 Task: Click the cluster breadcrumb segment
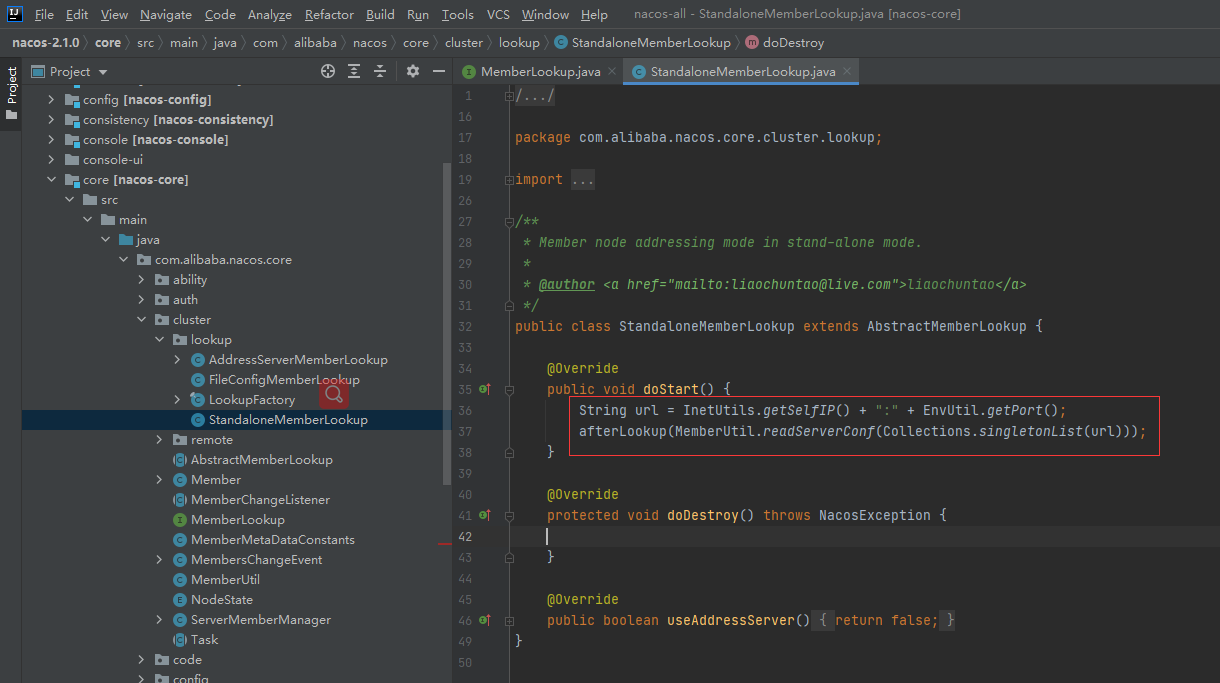tap(463, 43)
